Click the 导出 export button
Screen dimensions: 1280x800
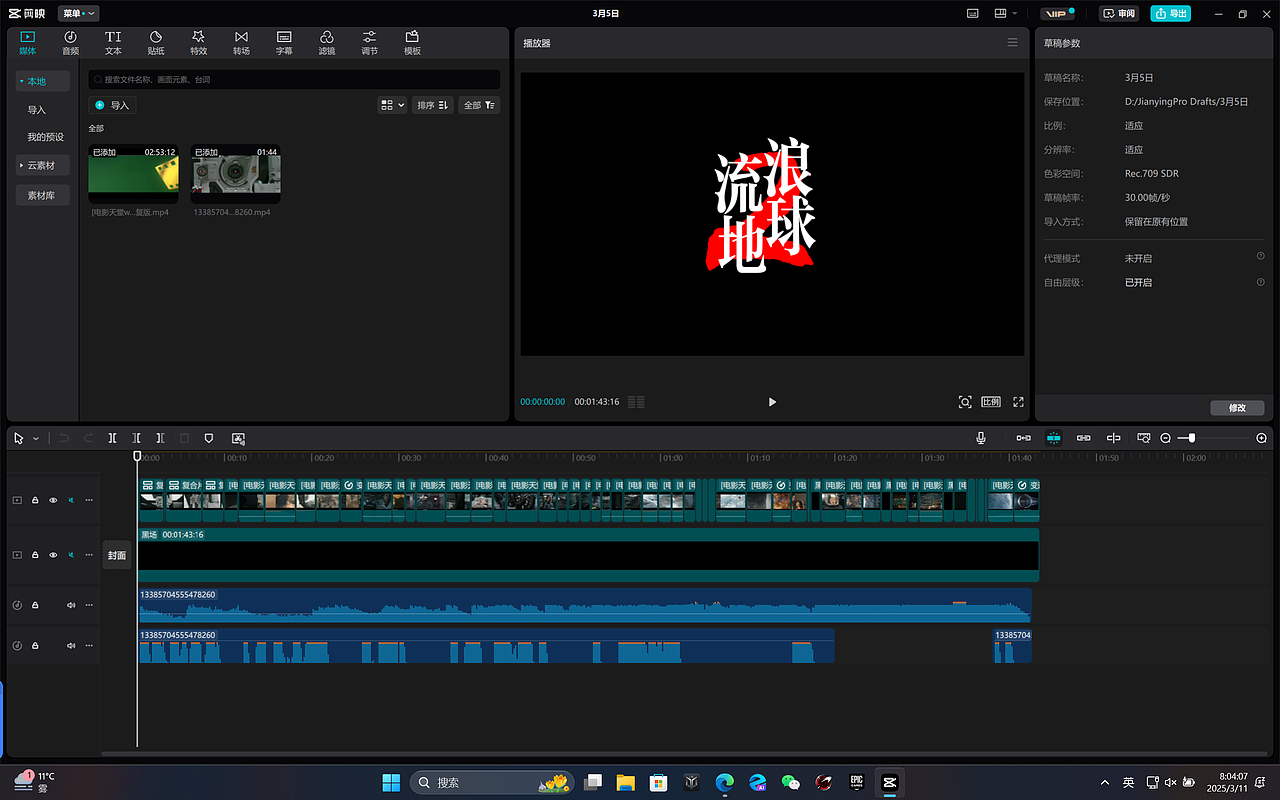coord(1171,14)
